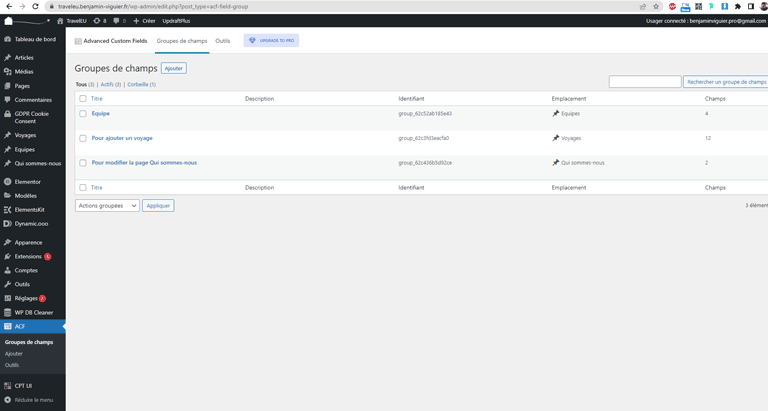Click the Ajouter button beside the heading
The image size is (768, 411).
coord(174,68)
